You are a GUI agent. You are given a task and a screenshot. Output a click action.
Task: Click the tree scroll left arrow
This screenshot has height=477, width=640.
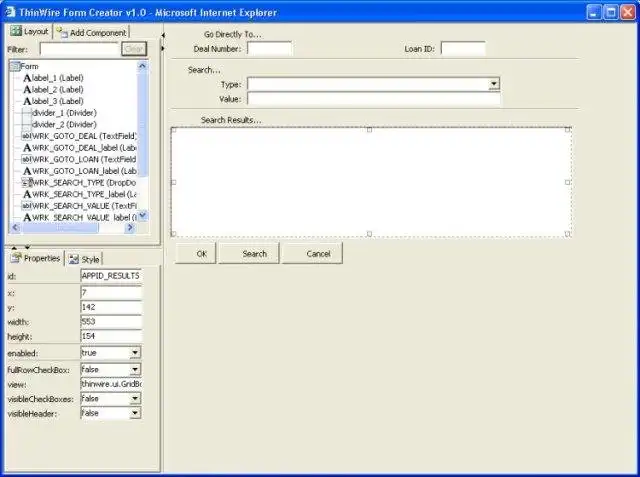16,227
